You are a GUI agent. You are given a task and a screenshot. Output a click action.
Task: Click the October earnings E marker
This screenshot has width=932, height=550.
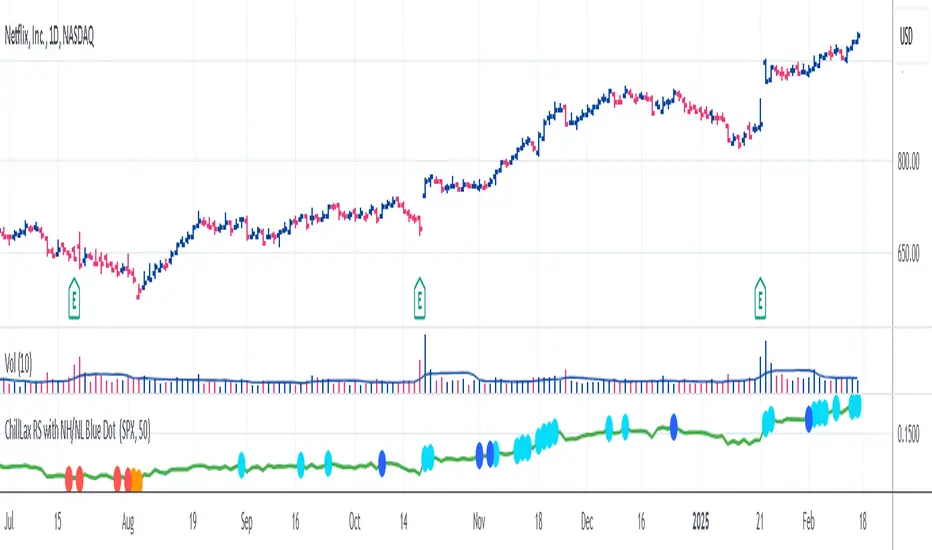(420, 298)
